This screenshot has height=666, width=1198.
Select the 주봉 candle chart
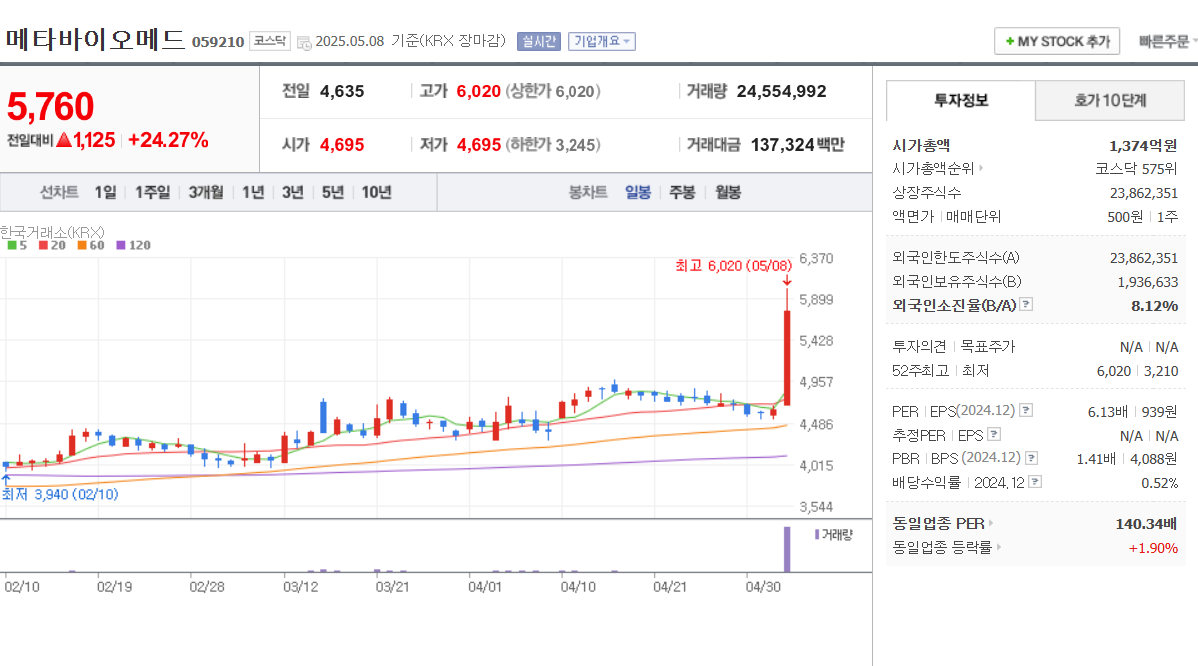coord(682,192)
